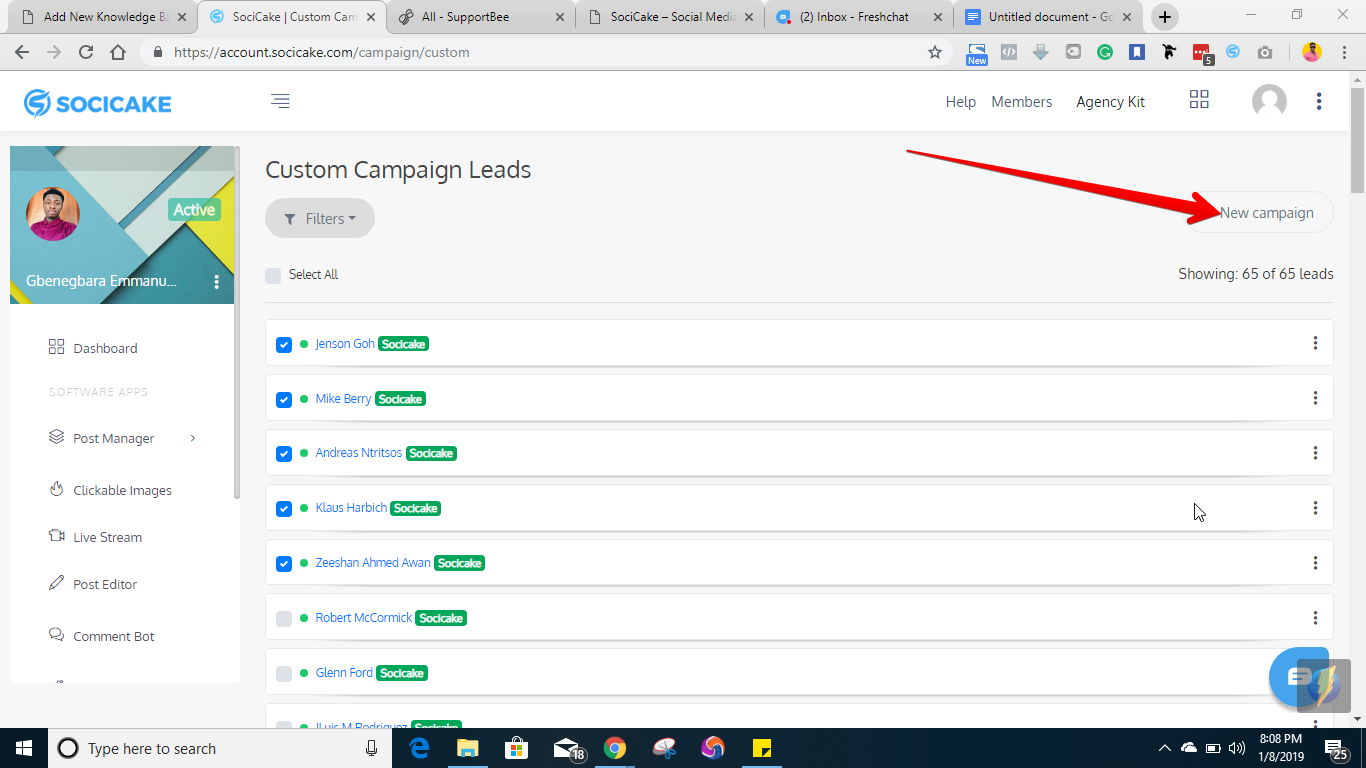Viewport: 1366px width, 768px height.
Task: Reload the page with refresh icon
Action: (86, 52)
